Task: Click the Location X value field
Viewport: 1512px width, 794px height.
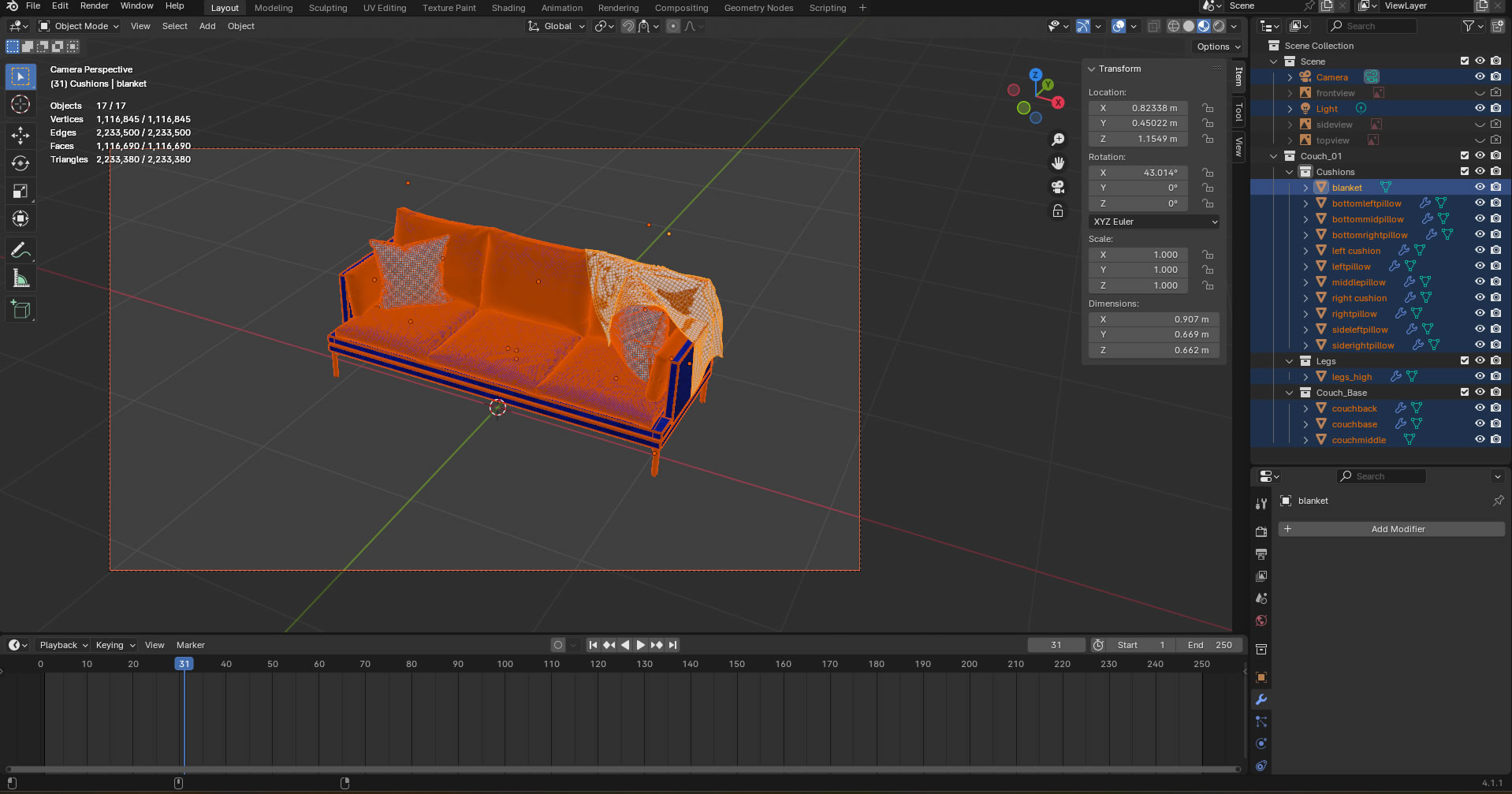Action: coord(1138,108)
